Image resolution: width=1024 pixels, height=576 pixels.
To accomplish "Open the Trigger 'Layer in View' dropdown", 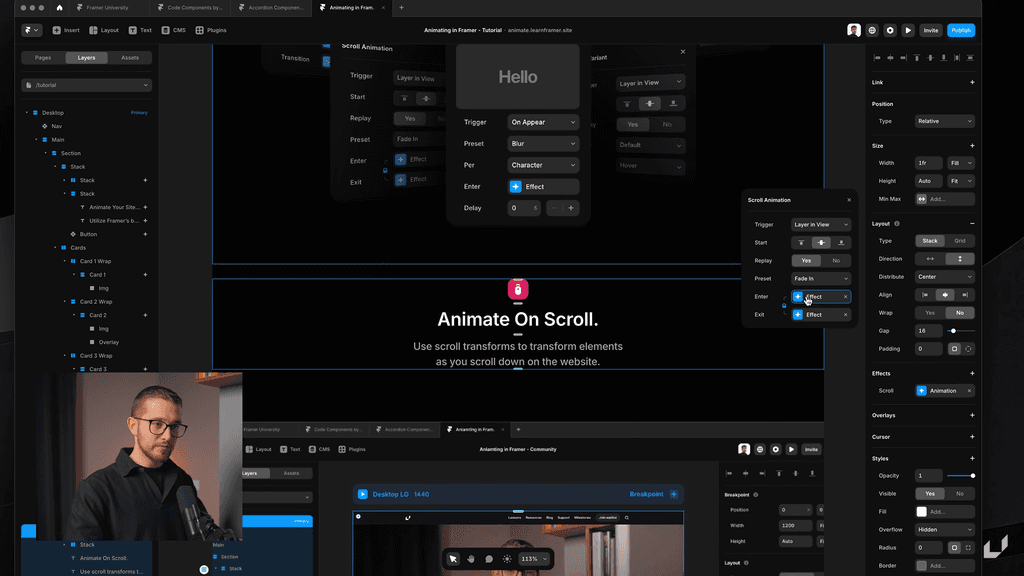I will coord(820,224).
